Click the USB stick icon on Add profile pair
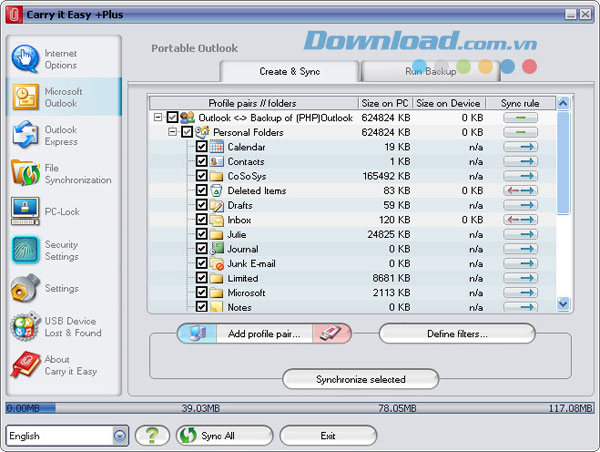 tap(331, 333)
